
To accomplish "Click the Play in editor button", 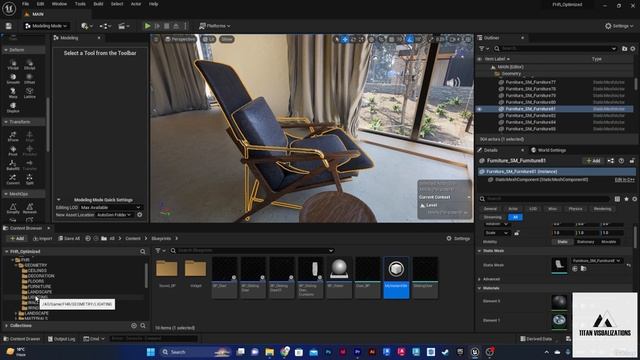I will coord(147,26).
